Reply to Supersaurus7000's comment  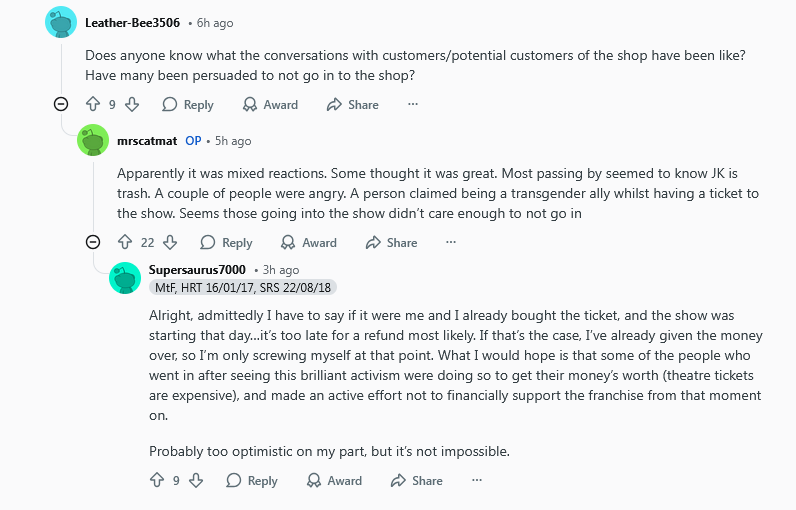coord(252,481)
